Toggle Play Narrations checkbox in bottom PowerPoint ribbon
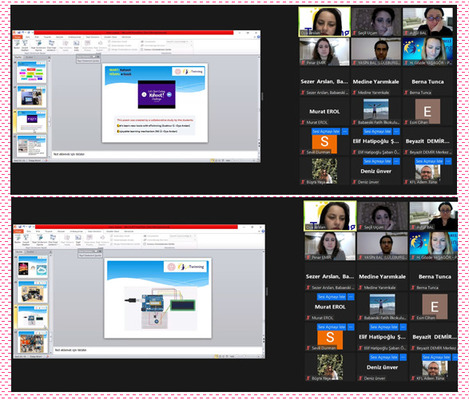 point(112,236)
